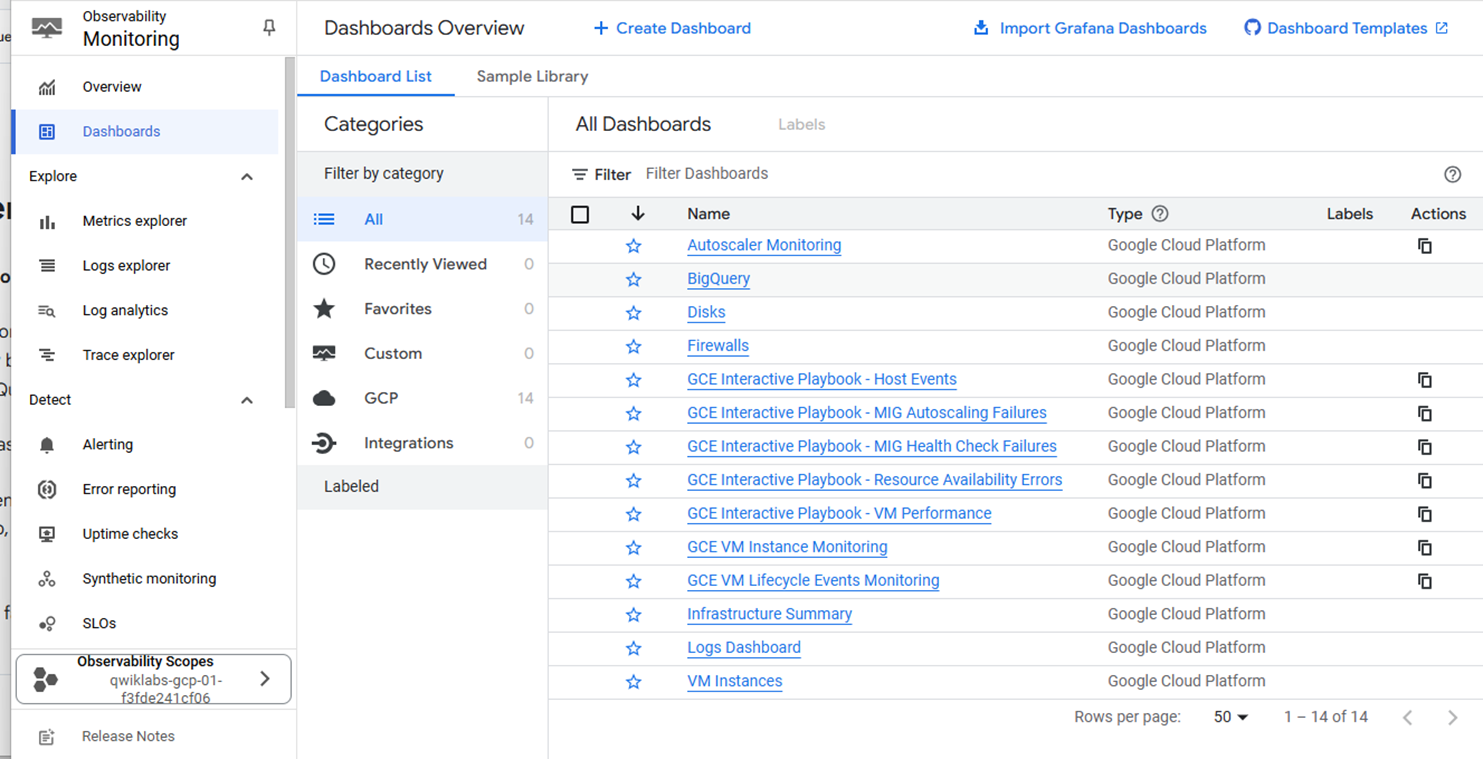1483x759 pixels.
Task: Open the Infrastructure Summary dashboard link
Action: point(769,615)
